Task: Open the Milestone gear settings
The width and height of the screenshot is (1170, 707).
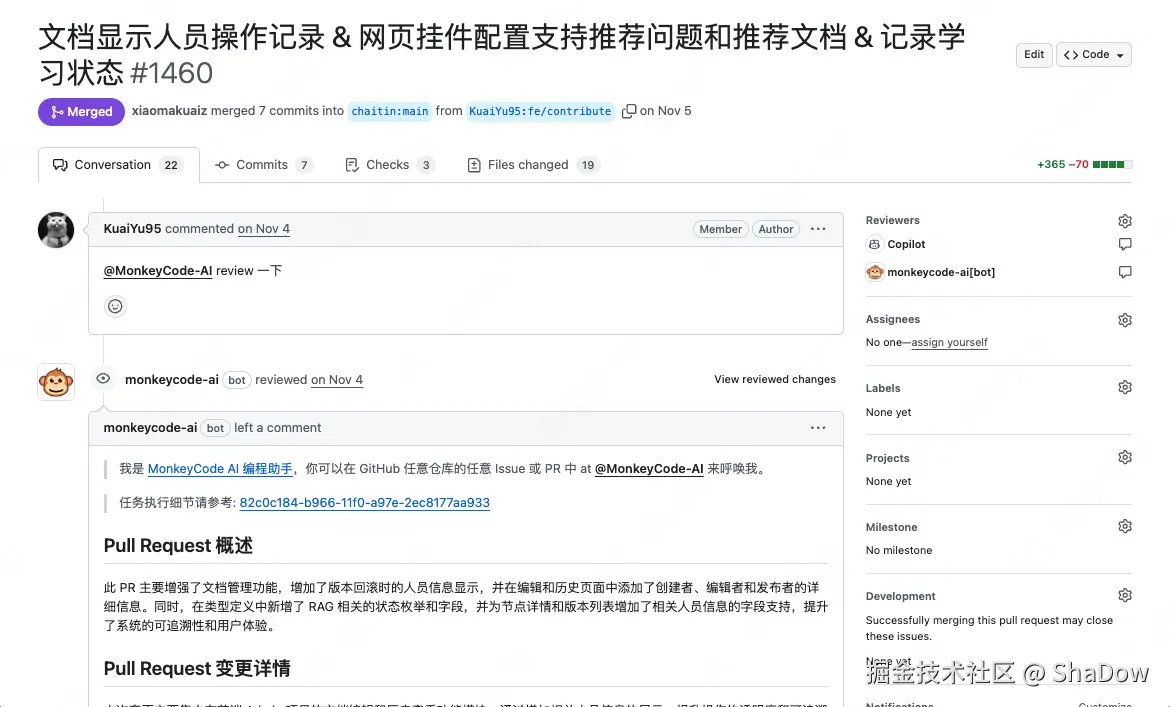Action: 1124,527
